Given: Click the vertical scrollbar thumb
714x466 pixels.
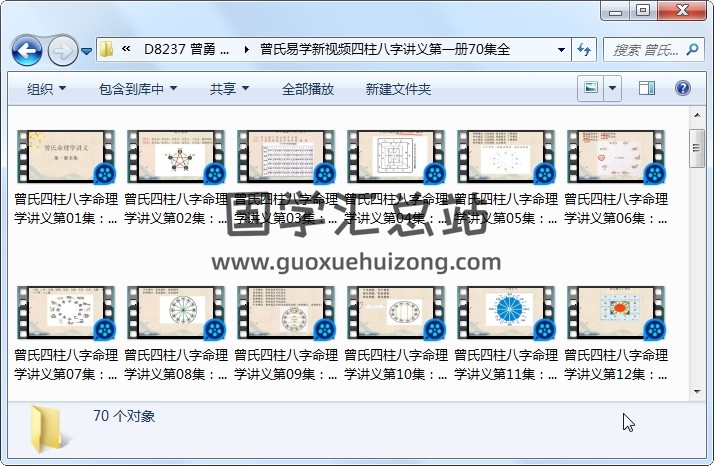Looking at the screenshot, I should tap(697, 149).
